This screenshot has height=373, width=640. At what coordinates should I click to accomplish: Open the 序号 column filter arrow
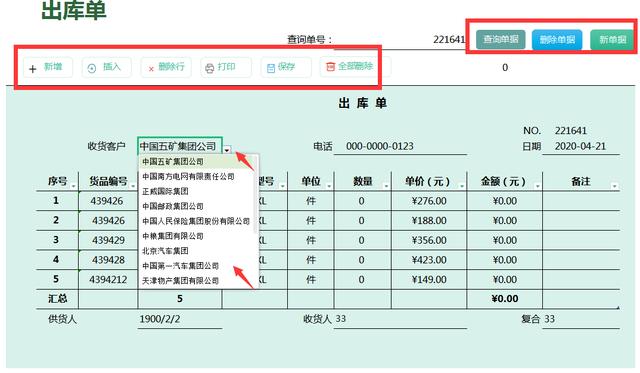[73, 186]
